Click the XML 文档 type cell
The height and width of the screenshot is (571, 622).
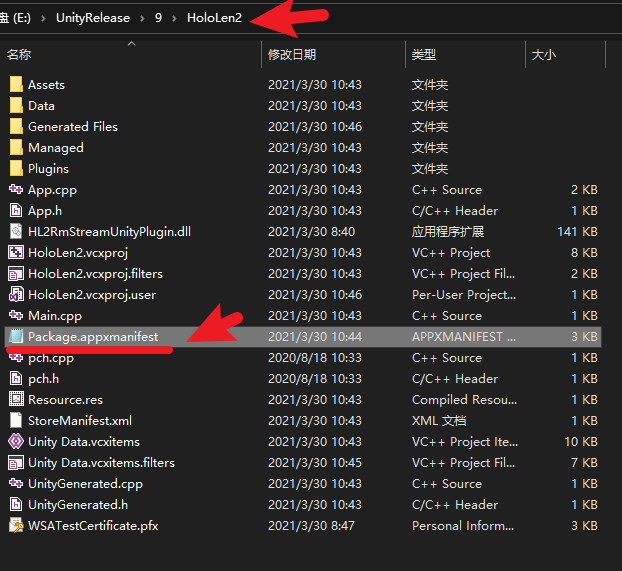[x=439, y=421]
